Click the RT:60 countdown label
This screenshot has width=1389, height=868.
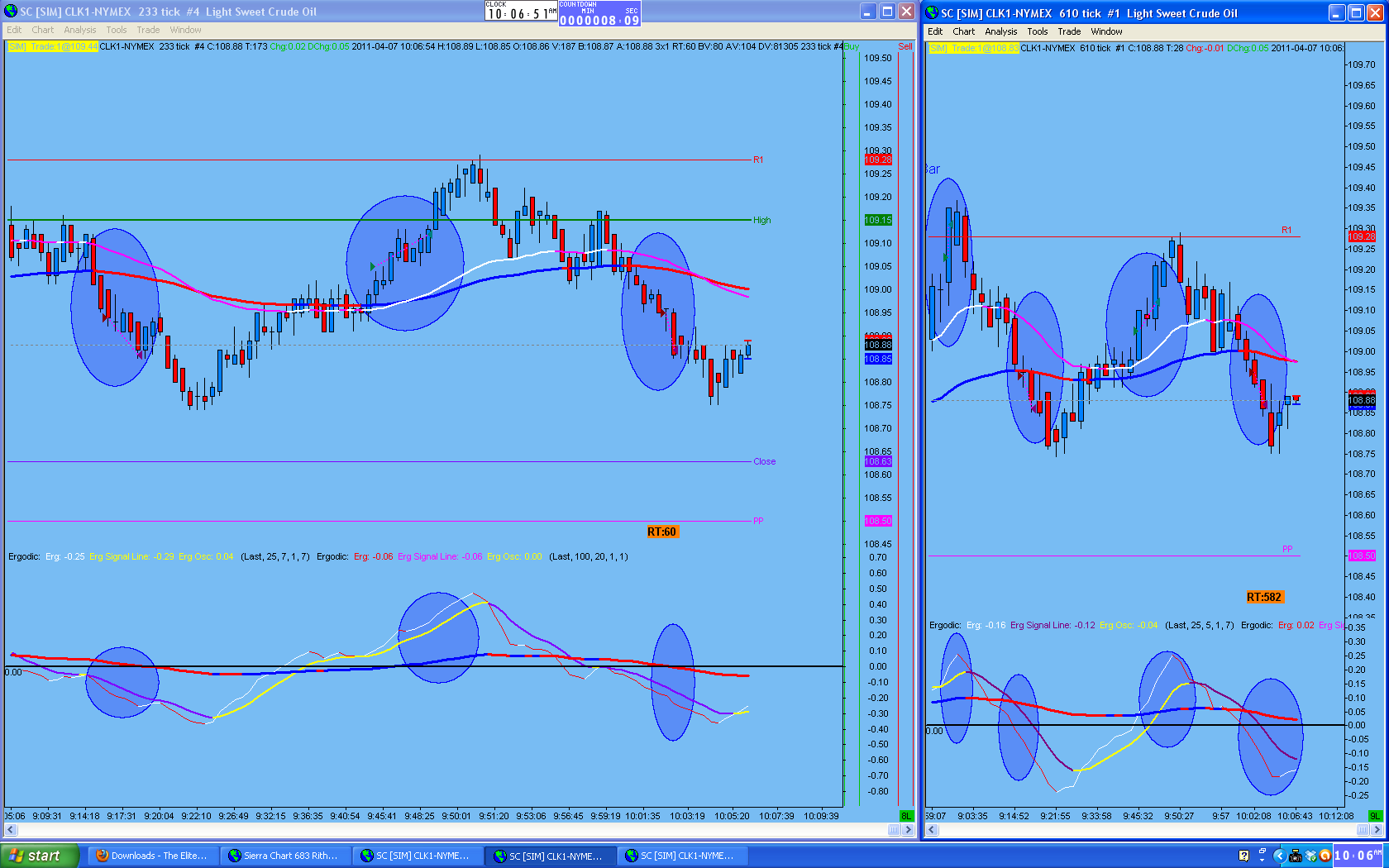tap(662, 532)
